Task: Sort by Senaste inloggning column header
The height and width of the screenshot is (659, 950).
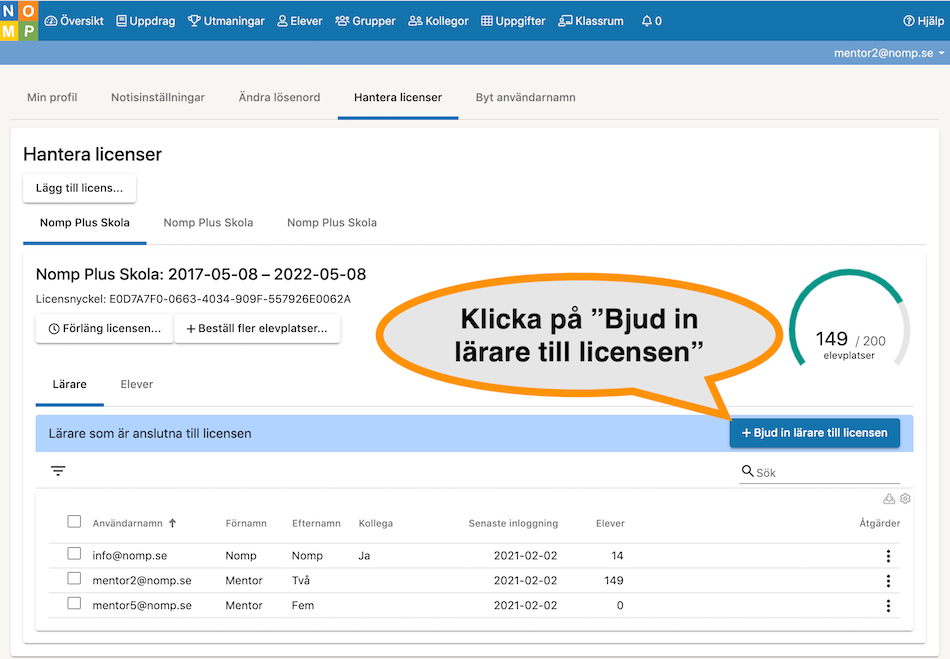Action: [x=513, y=523]
